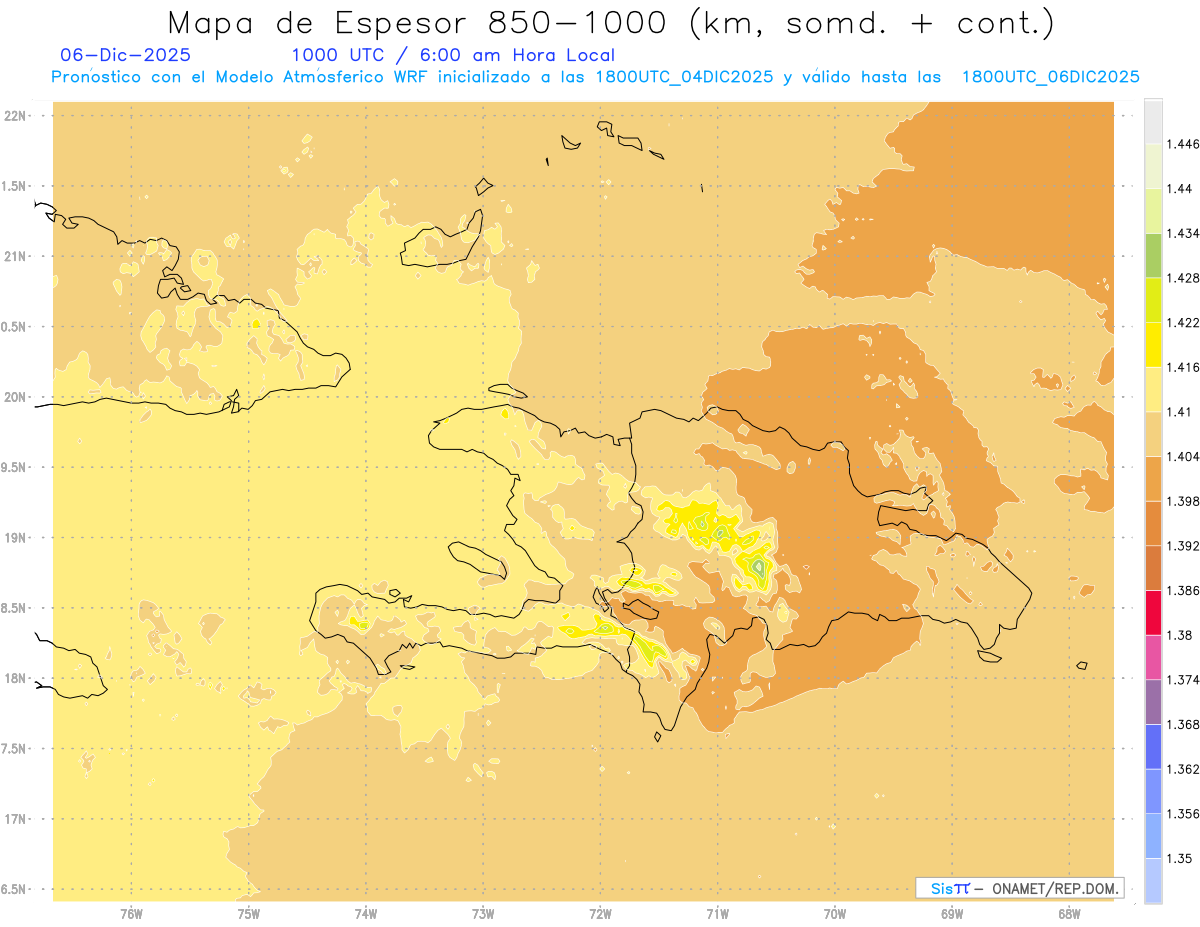Image resolution: width=1200 pixels, height=927 pixels.
Task: Pick the green 1.428–1.434 legend swatch
Action: pos(1153,255)
